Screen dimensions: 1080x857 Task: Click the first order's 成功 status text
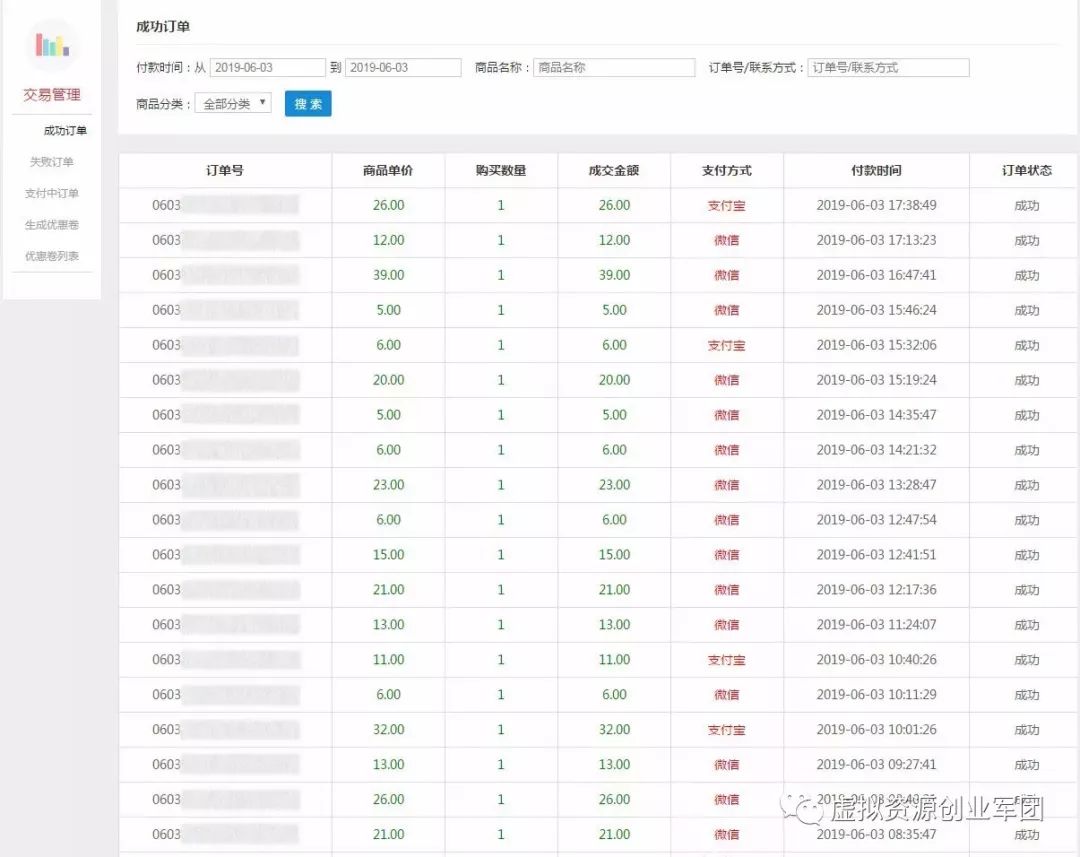click(x=1025, y=205)
